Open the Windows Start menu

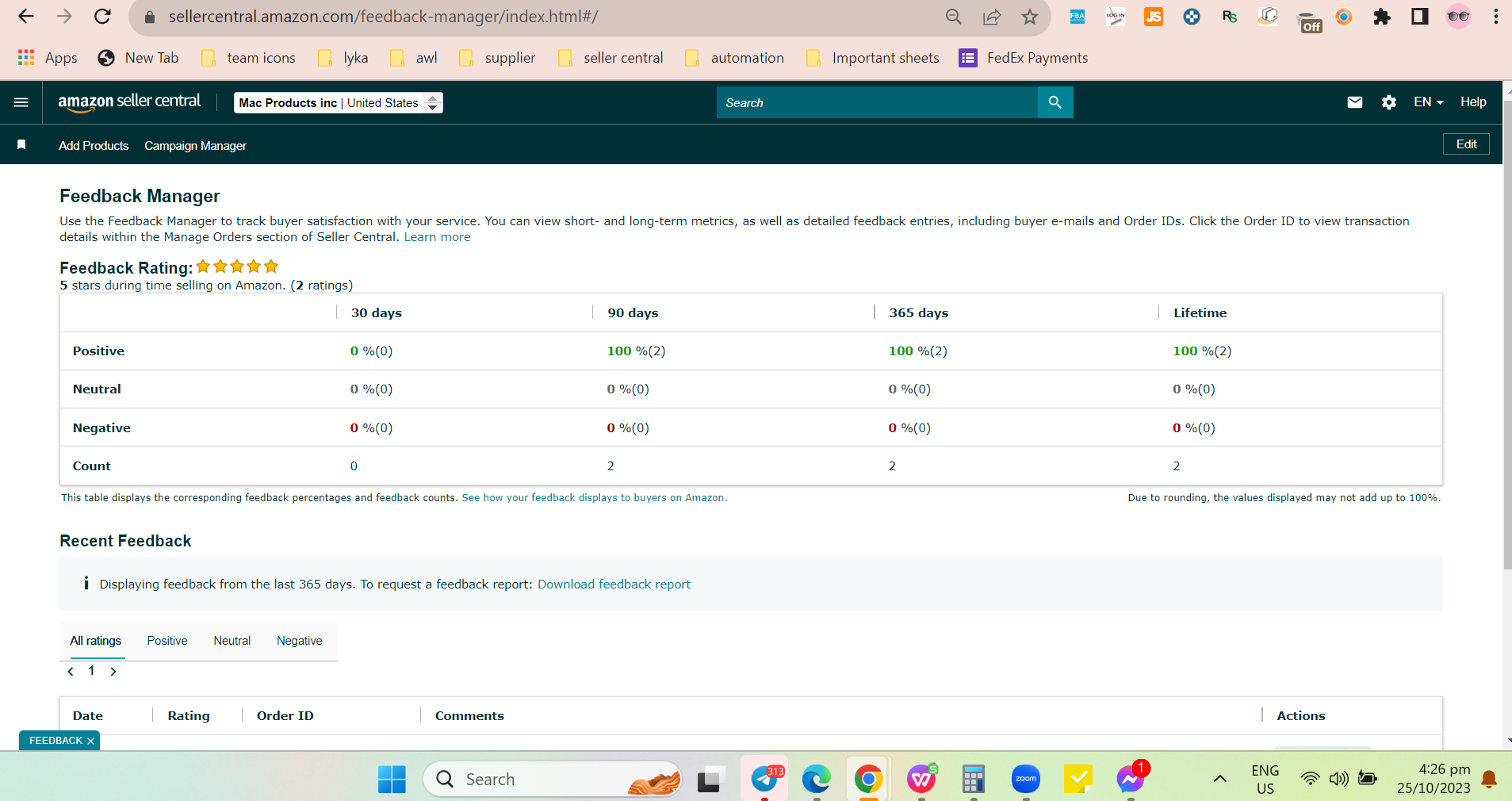click(392, 780)
